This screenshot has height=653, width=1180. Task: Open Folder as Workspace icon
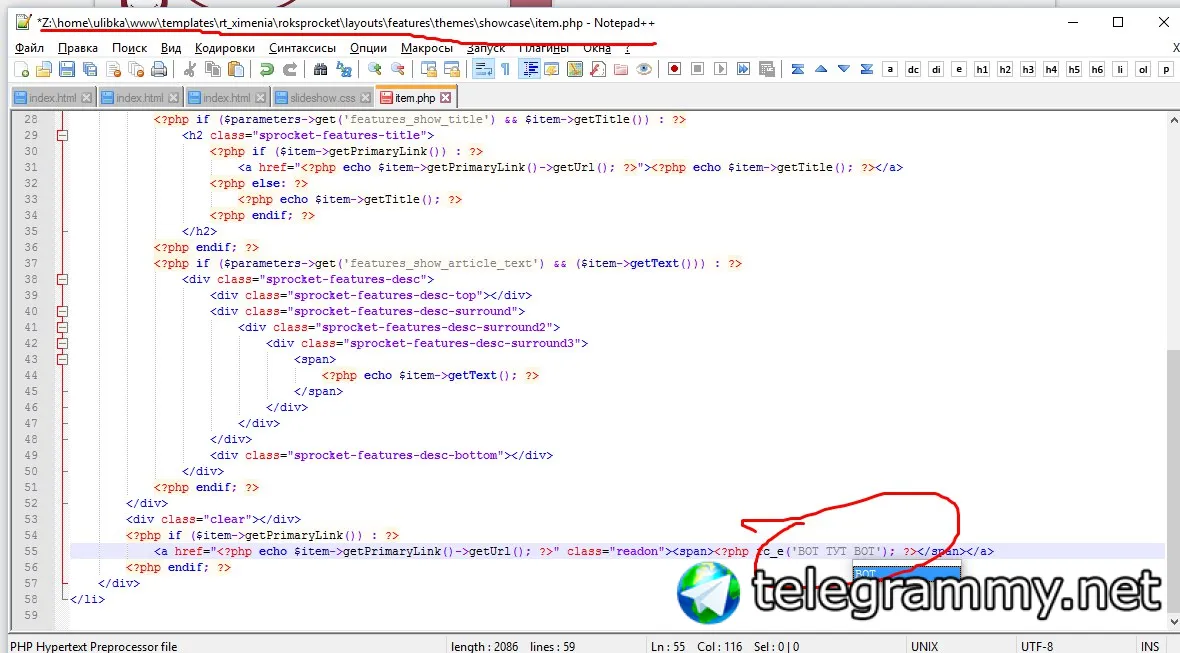[621, 69]
